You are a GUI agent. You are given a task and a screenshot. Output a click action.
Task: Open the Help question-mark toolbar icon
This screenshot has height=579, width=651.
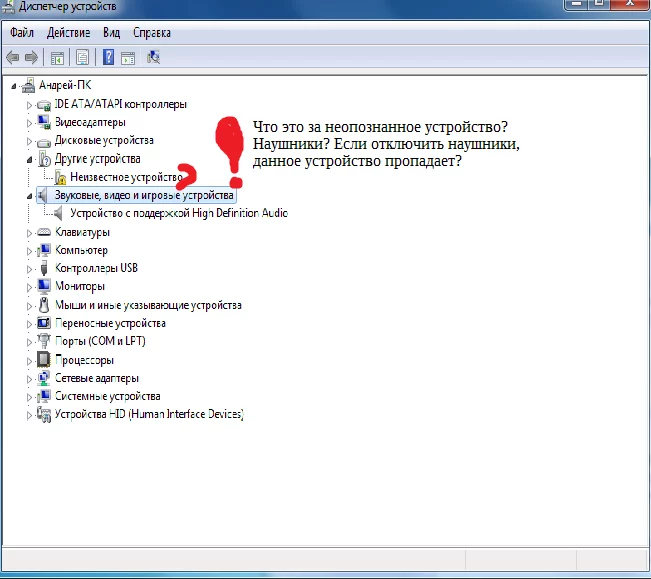[108, 57]
